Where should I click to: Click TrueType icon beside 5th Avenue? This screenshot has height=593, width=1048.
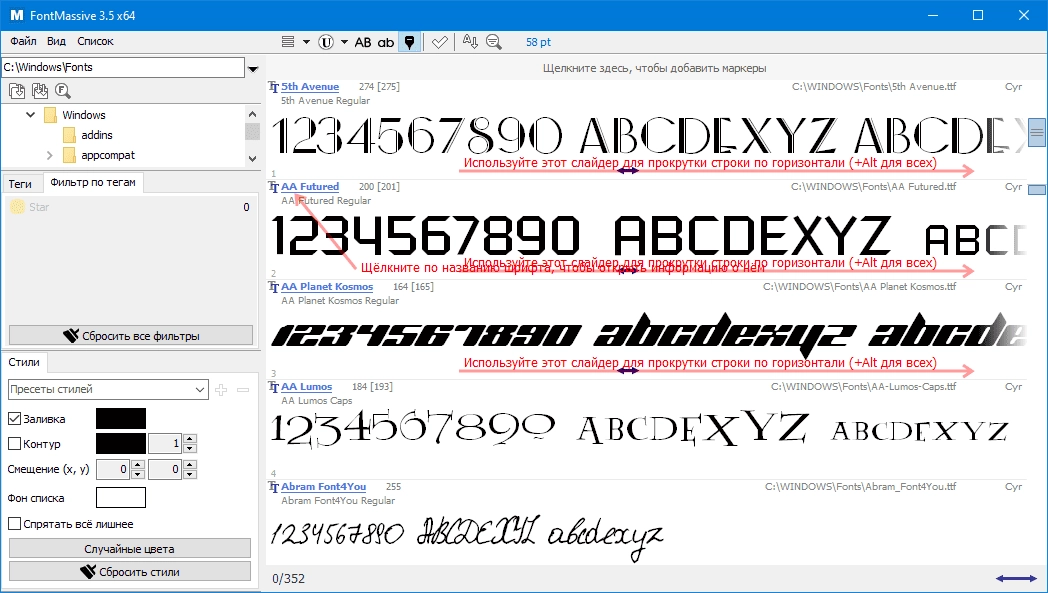point(273,87)
